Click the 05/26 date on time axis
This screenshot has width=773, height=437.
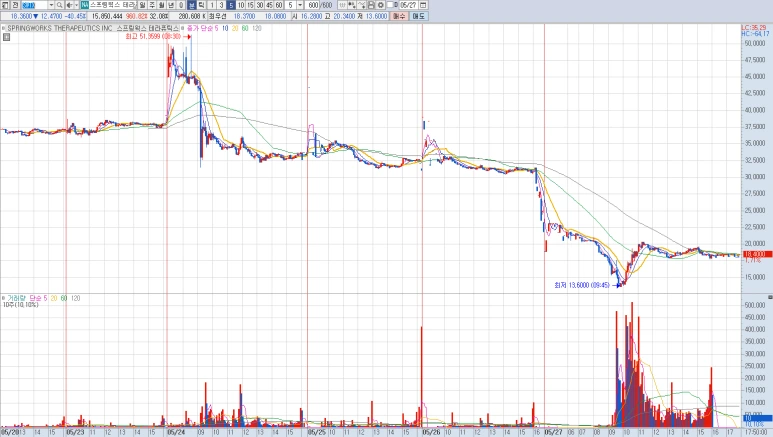(x=431, y=432)
